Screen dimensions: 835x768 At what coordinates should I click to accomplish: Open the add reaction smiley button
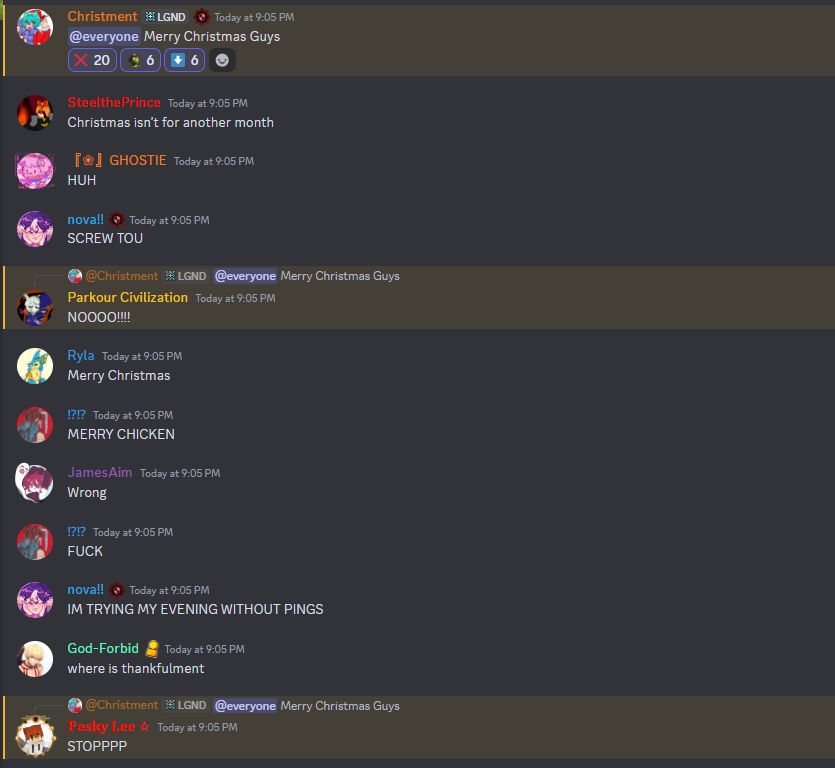222,60
